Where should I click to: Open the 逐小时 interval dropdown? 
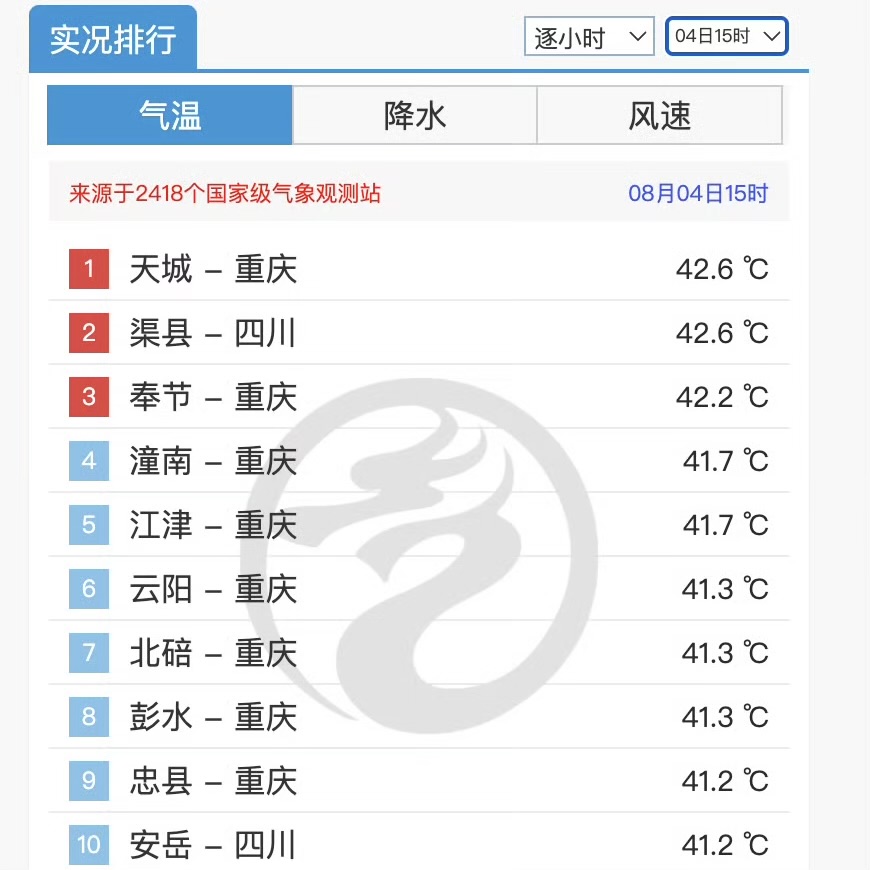589,37
